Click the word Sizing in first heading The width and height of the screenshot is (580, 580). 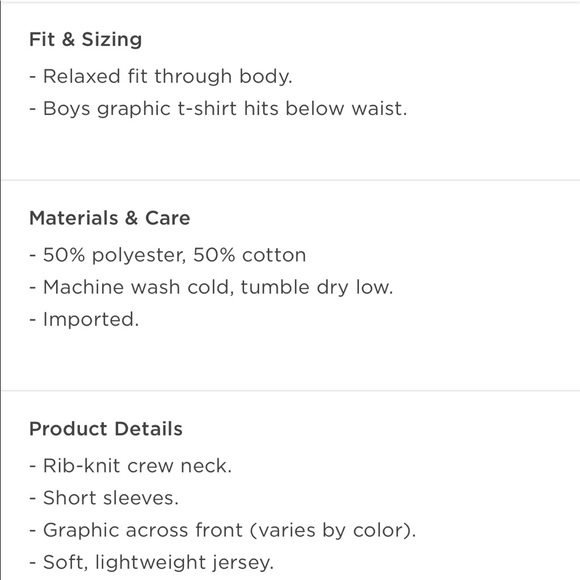pyautogui.click(x=112, y=40)
